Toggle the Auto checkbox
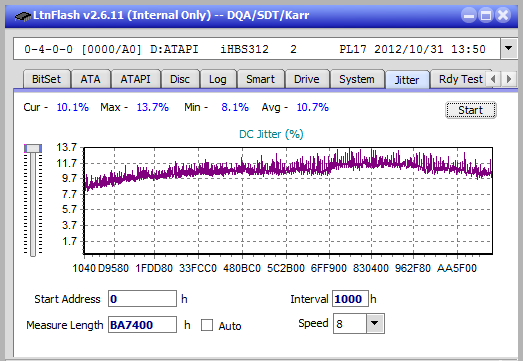The height and width of the screenshot is (361, 523). [x=207, y=325]
